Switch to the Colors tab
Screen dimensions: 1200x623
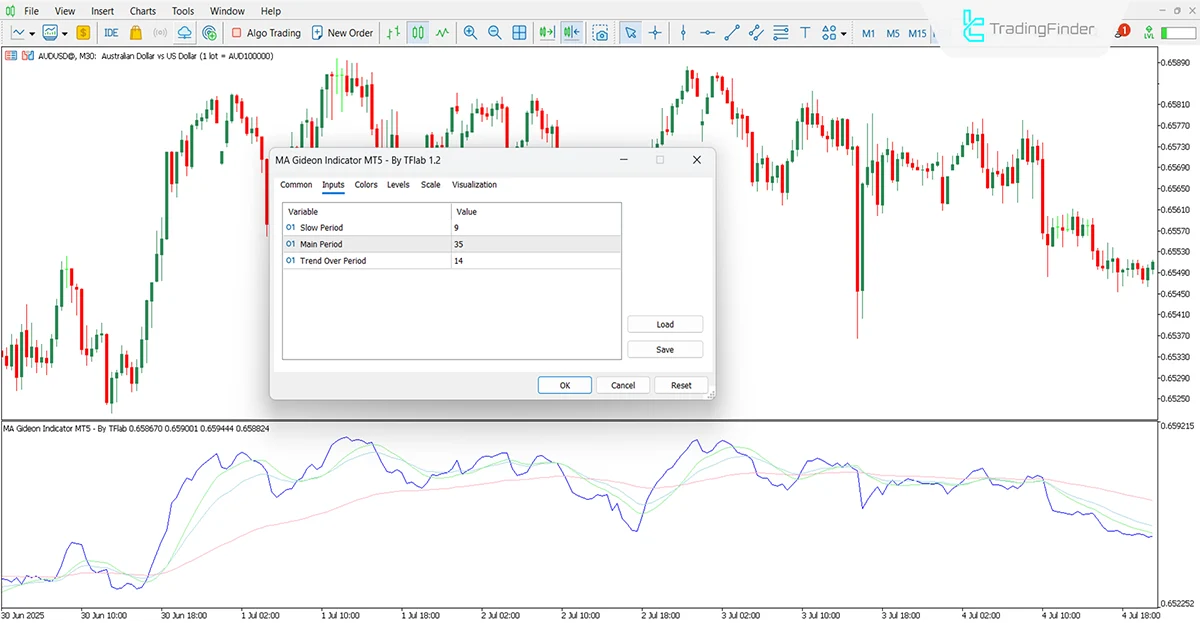pos(366,185)
